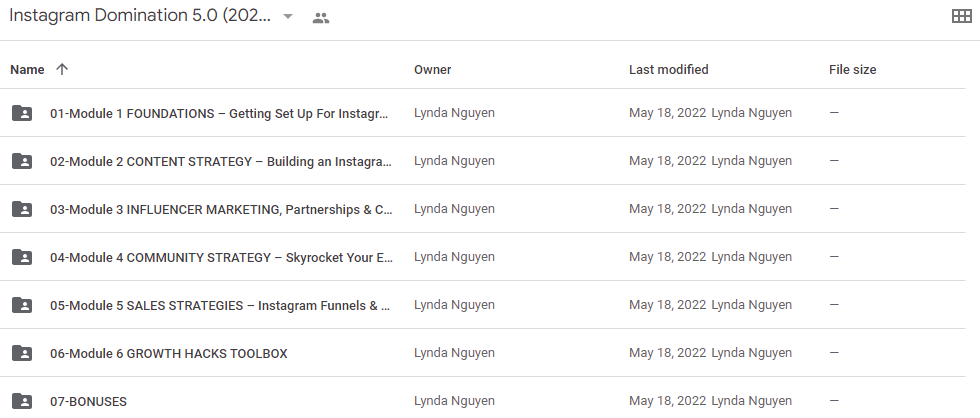This screenshot has height=418, width=980.
Task: Sort by Last modified column header
Action: 668,70
